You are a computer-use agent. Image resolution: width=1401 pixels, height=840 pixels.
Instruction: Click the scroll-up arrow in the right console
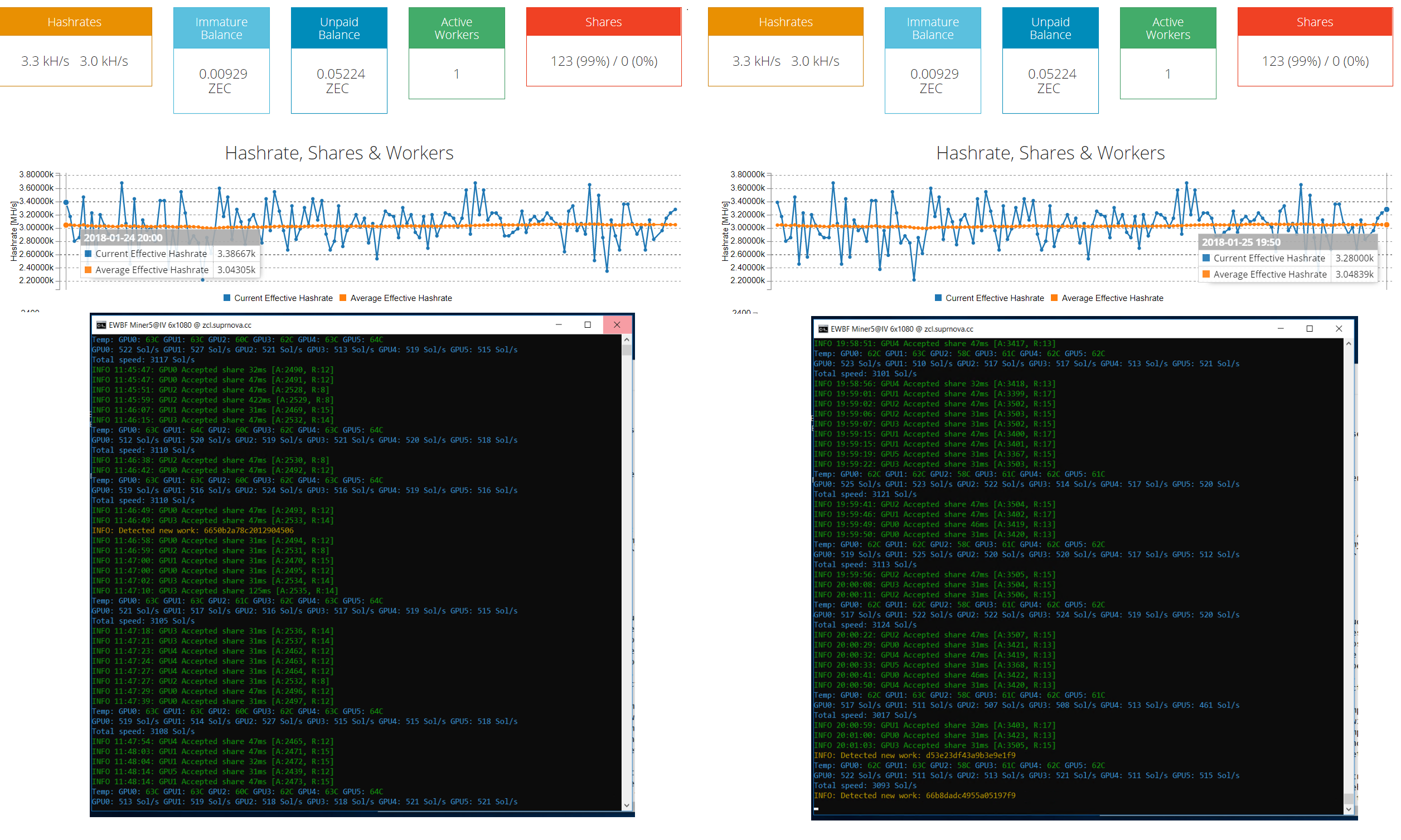click(1349, 343)
